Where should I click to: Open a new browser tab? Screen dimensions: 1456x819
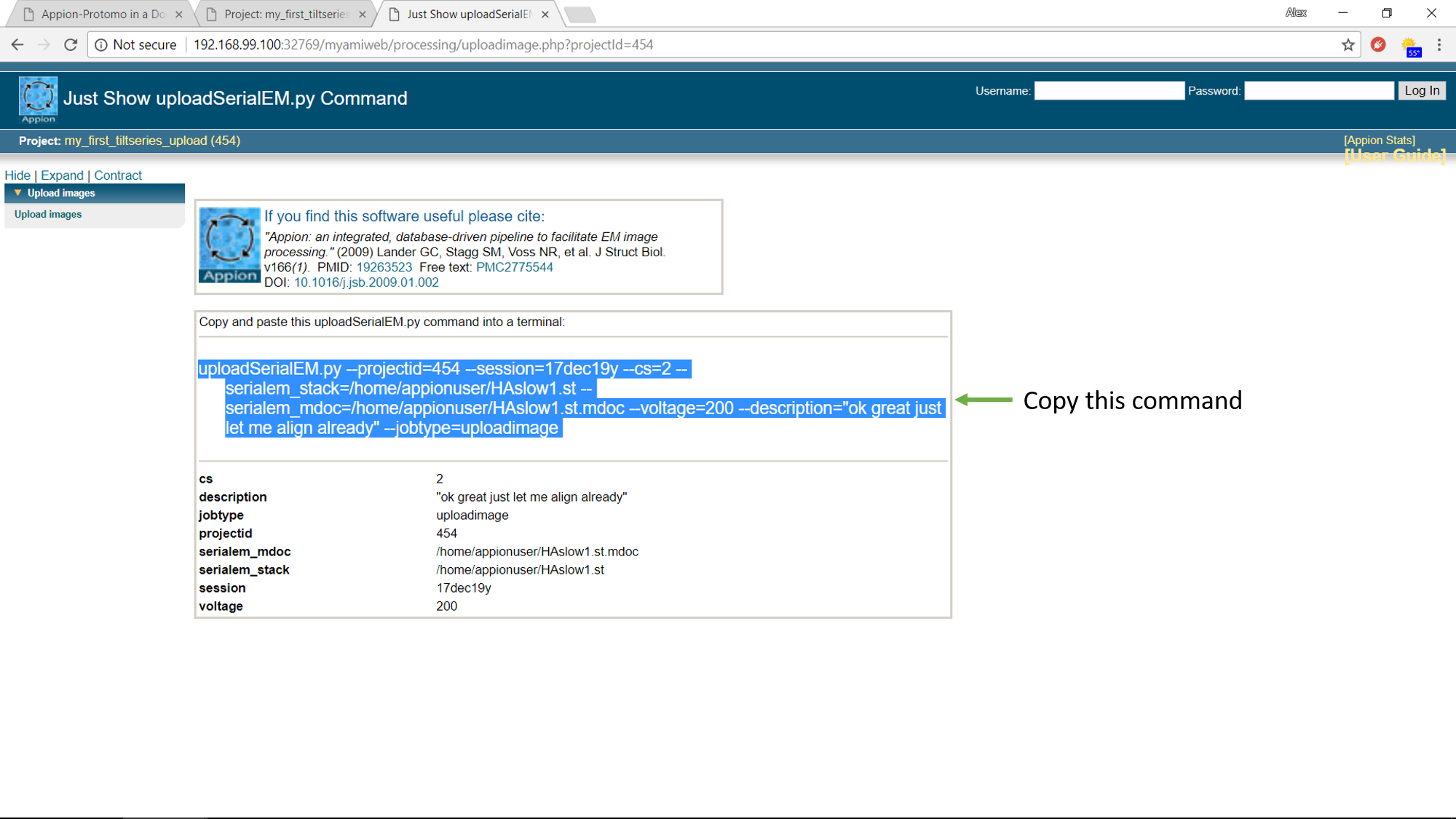pos(579,14)
